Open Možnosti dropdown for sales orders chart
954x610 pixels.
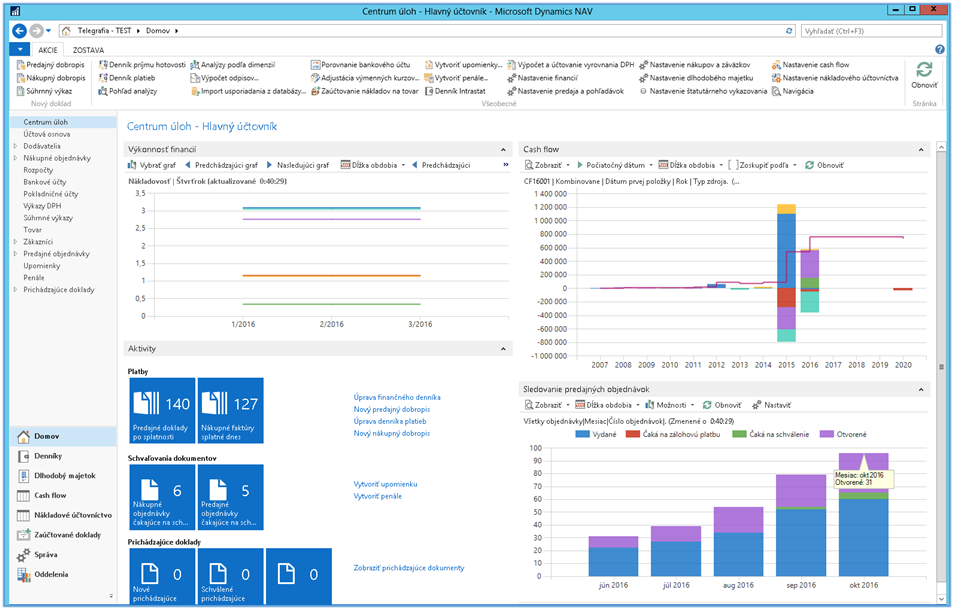click(x=670, y=405)
